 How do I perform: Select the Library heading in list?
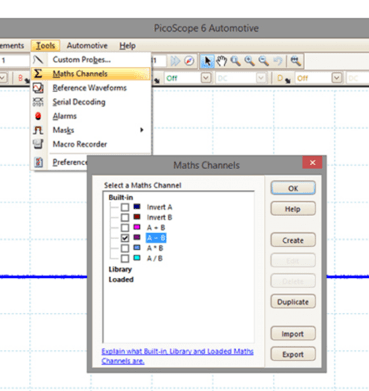click(120, 269)
